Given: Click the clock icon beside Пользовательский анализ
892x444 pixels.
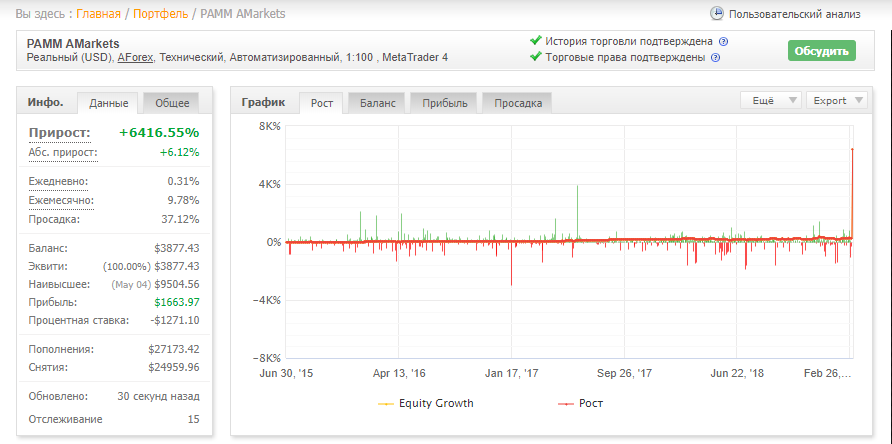Looking at the screenshot, I should [717, 14].
